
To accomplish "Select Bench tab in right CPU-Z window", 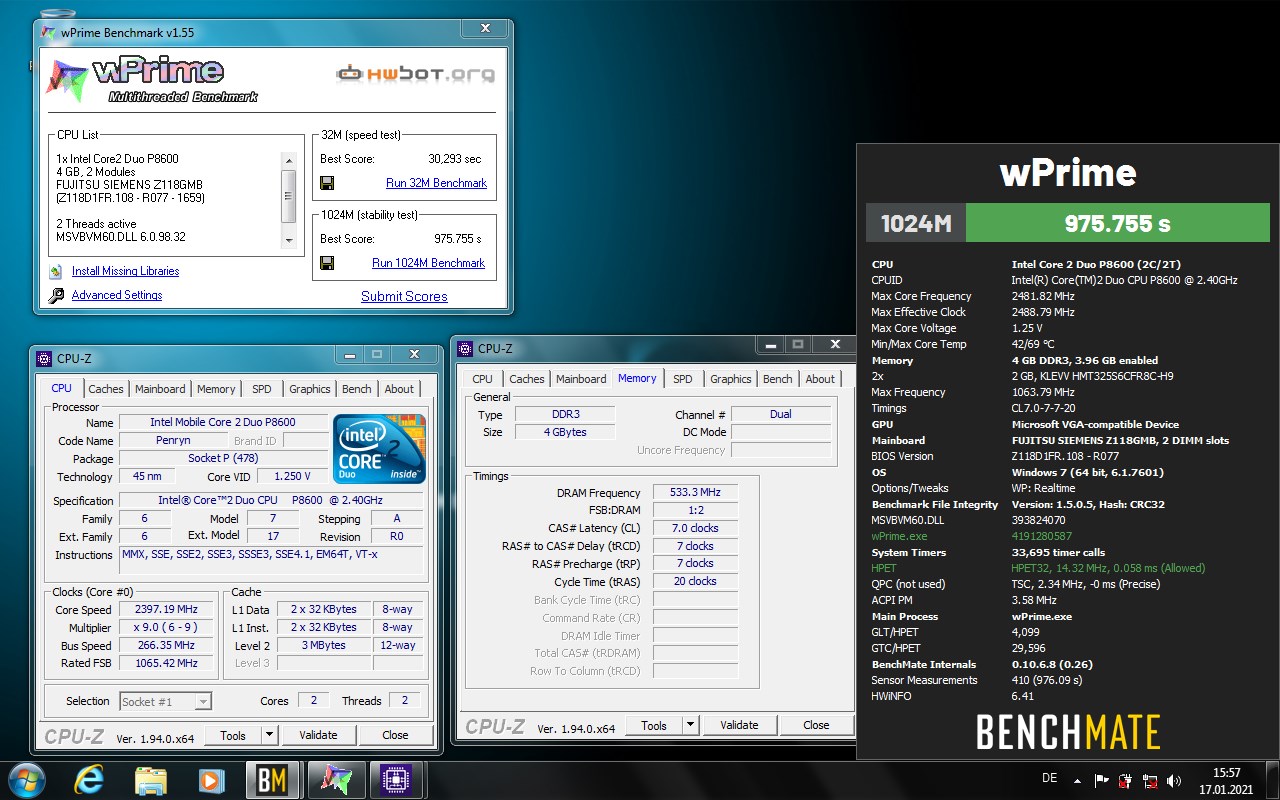I will coord(778,379).
